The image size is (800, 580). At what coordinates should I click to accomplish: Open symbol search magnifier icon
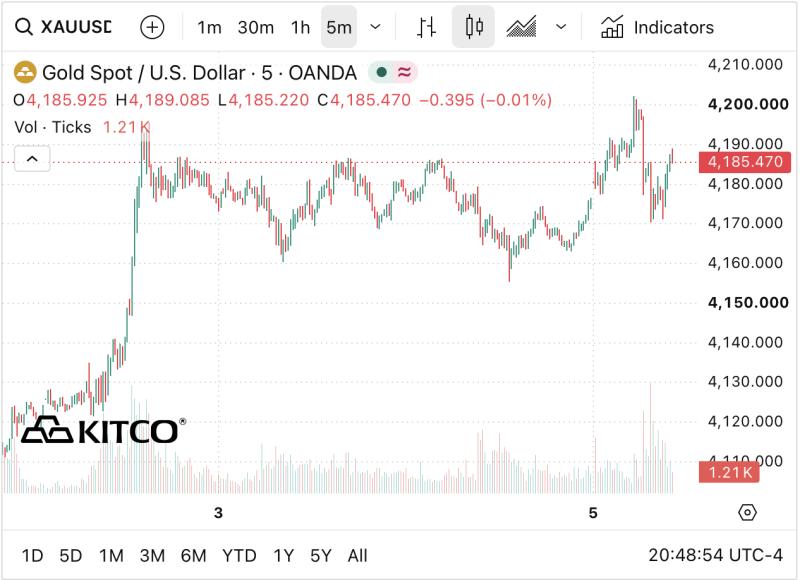(x=23, y=27)
